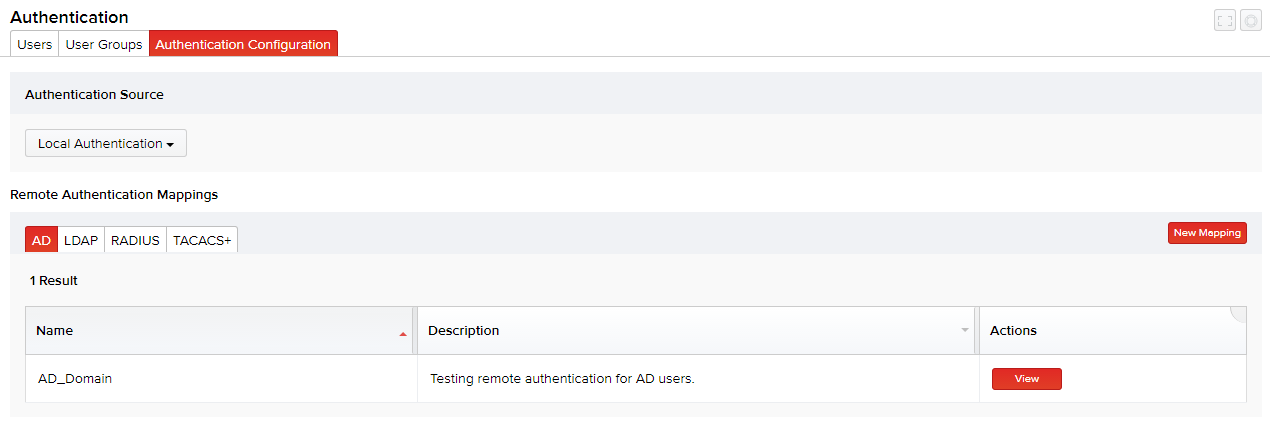Click the Name column sort arrow
Viewport: 1270px width, 426px height.
[403, 332]
